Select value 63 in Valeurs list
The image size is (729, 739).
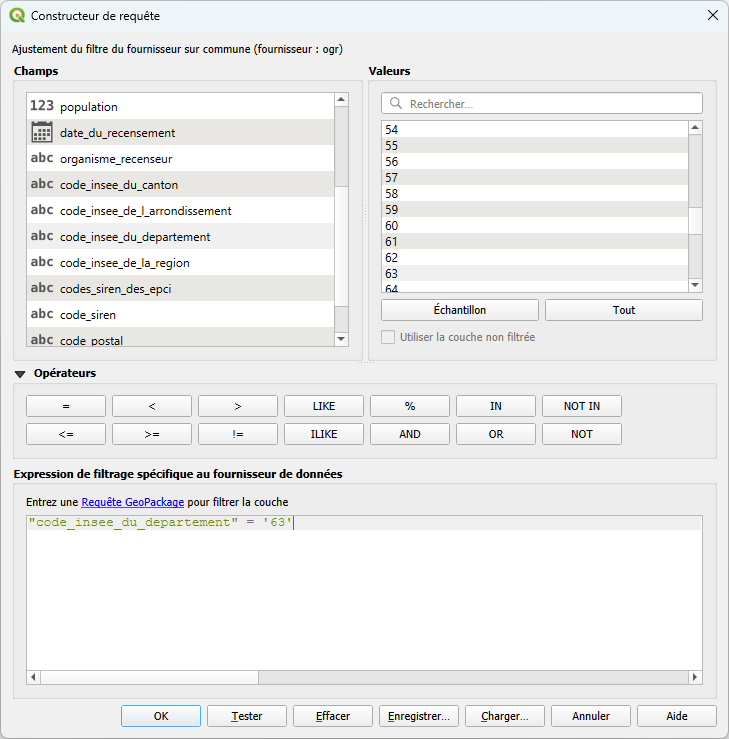[x=392, y=273]
